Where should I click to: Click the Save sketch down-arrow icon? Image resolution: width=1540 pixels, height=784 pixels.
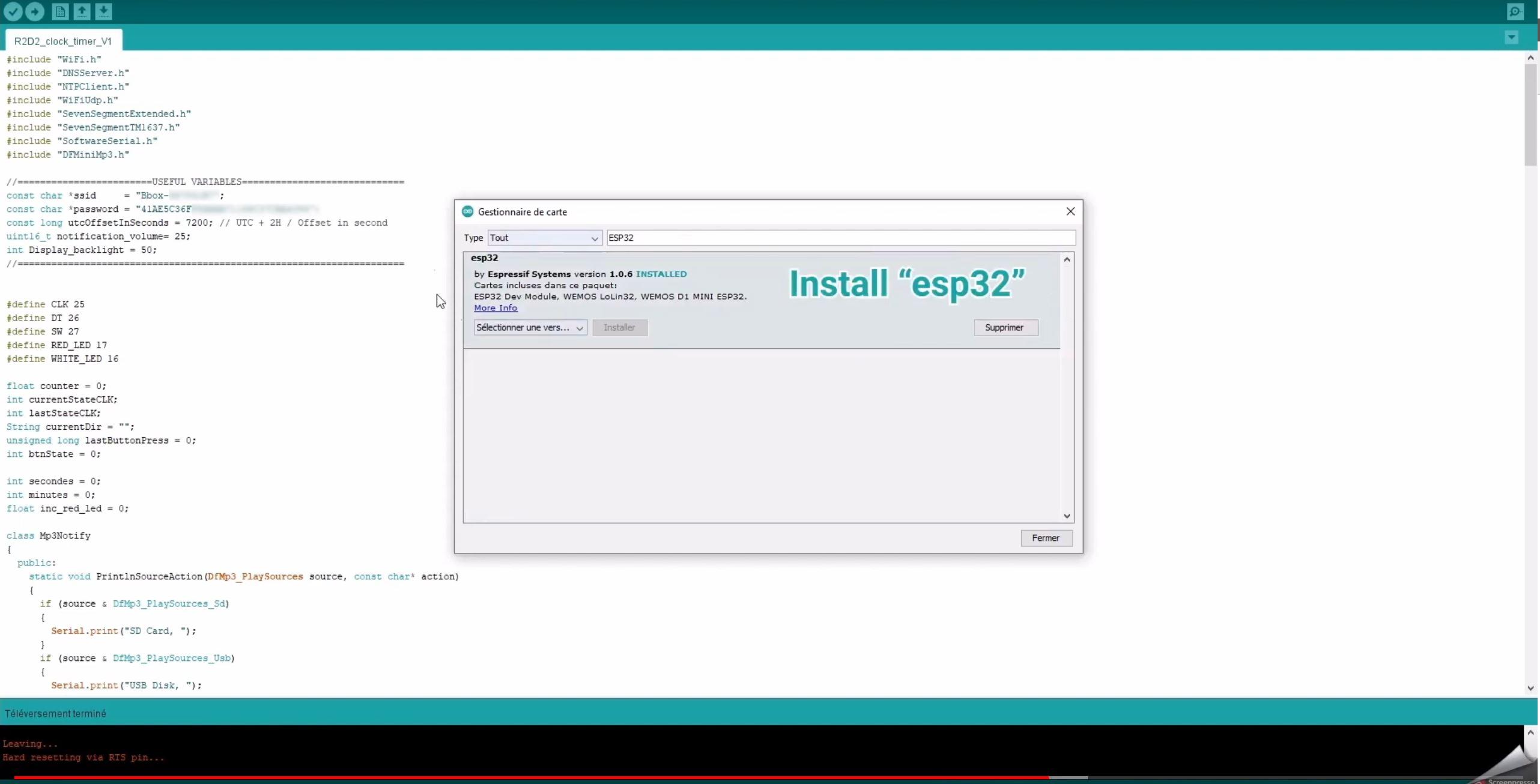103,11
